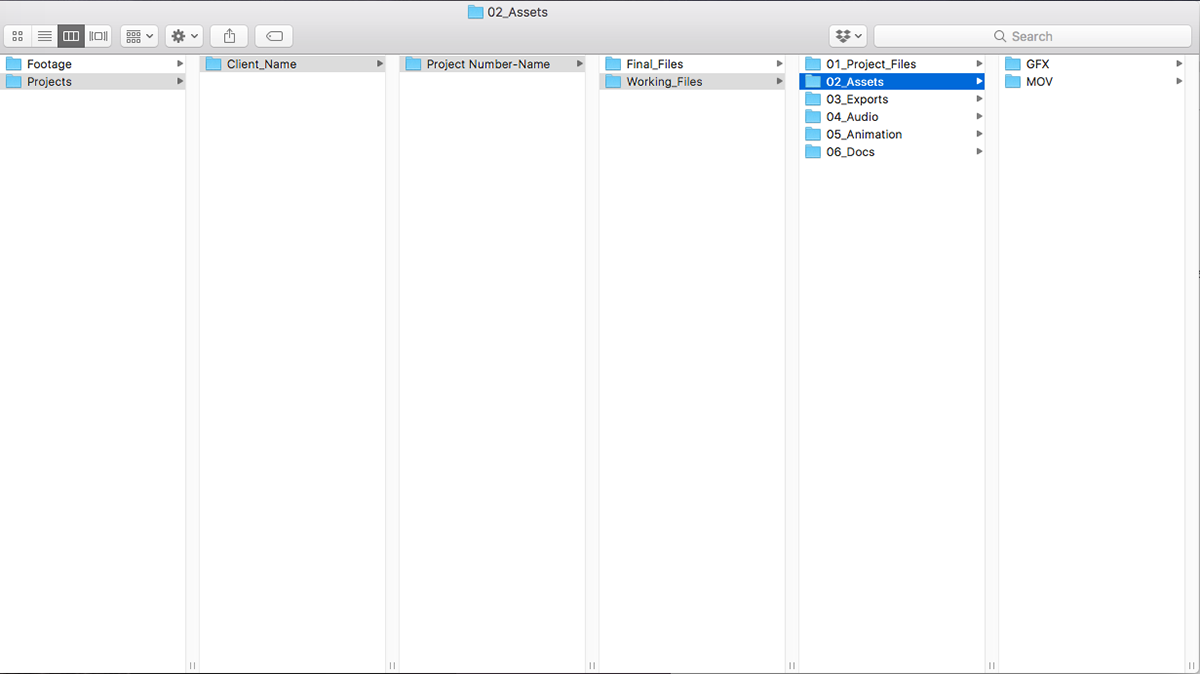Click the Footage folder icon
The width and height of the screenshot is (1200, 674).
tap(14, 64)
